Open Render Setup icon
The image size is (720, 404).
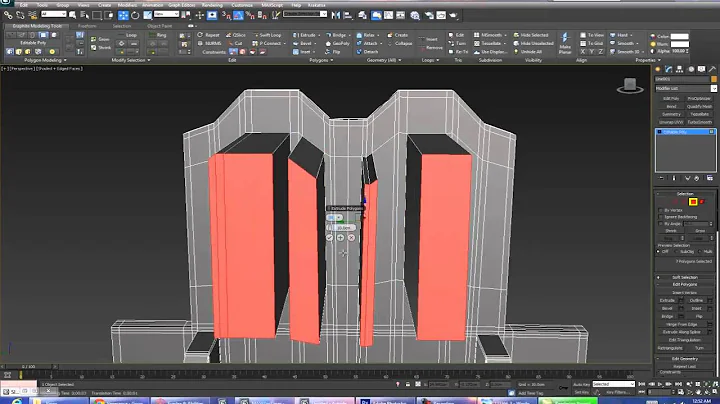[429, 15]
